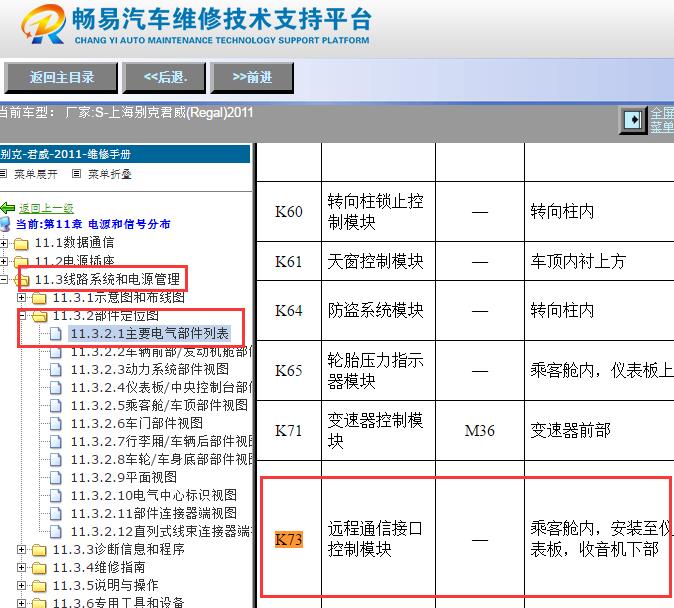674x608 pixels.
Task: Open 11.3.2.9平面视图 page
Action: pyautogui.click(x=124, y=477)
